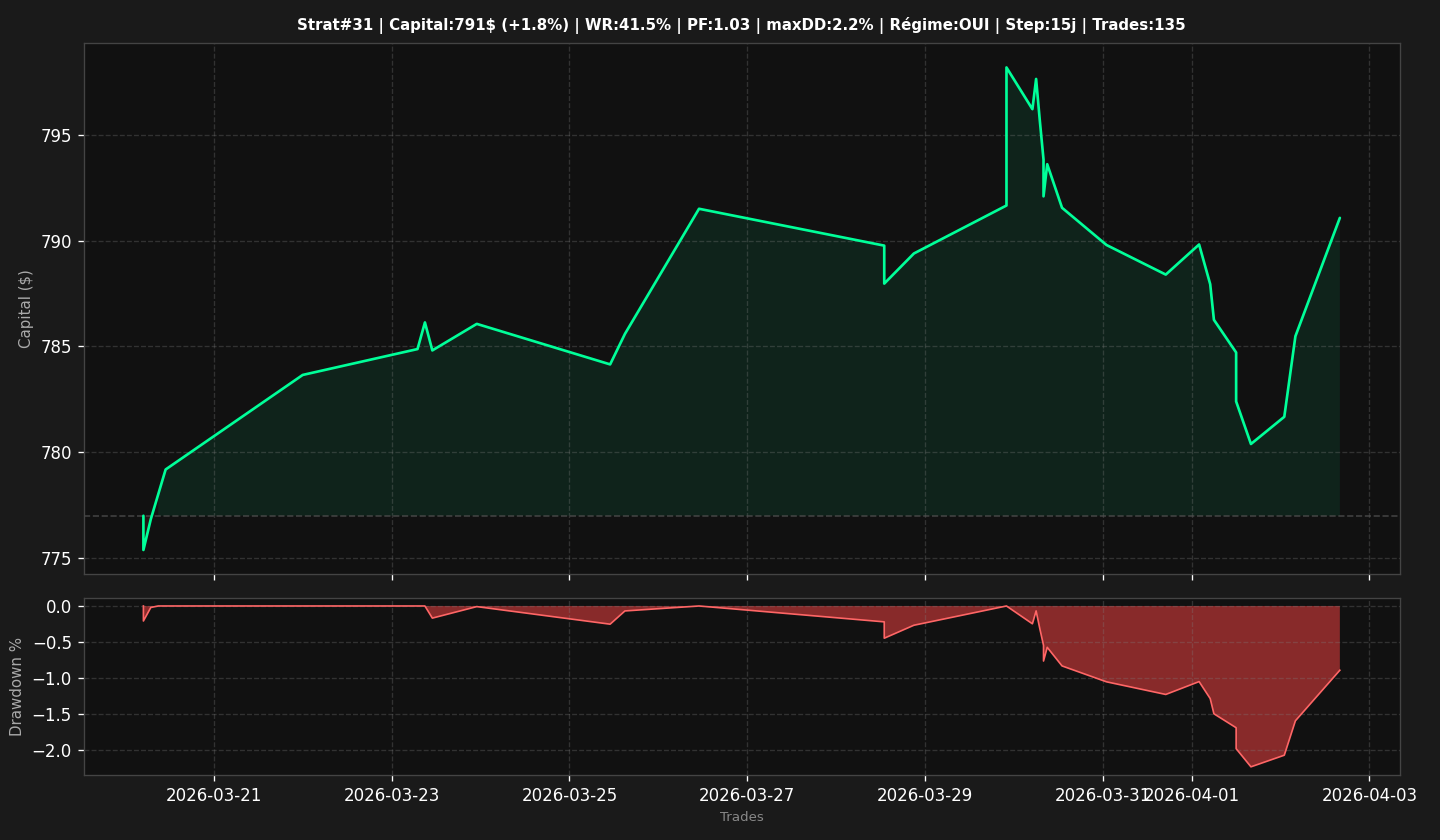This screenshot has width=1440, height=840.
Task: Click the Drawdown % axis label
Action: tap(17, 687)
